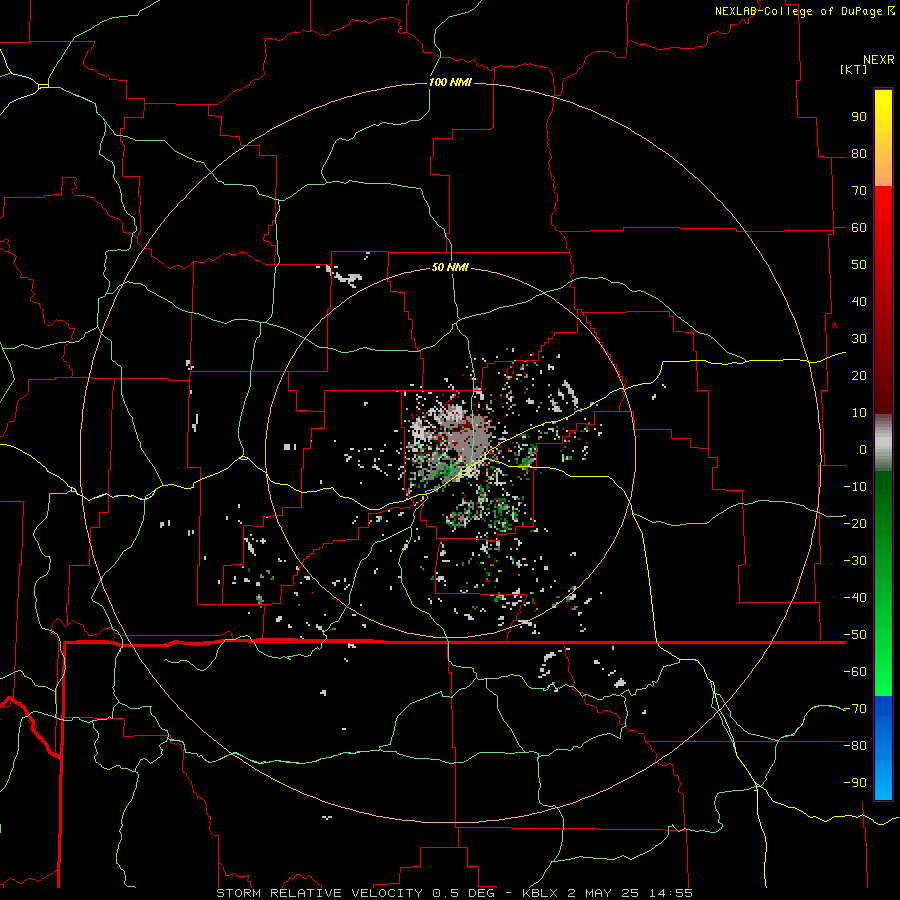The width and height of the screenshot is (900, 900).
Task: Click the positive 60 knot scale label
Action: pos(859,228)
